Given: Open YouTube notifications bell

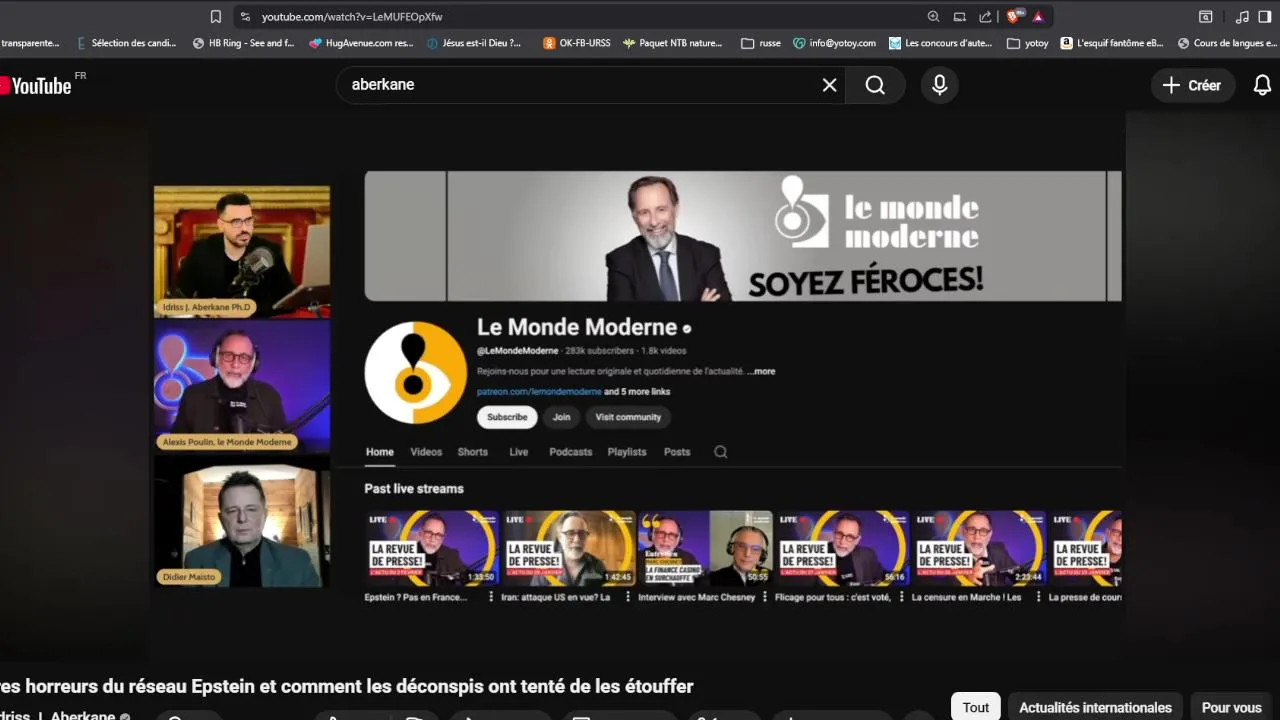Looking at the screenshot, I should coord(1262,85).
